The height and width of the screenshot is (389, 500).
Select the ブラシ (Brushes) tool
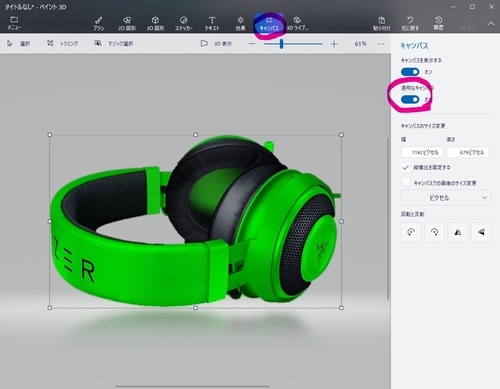99,24
